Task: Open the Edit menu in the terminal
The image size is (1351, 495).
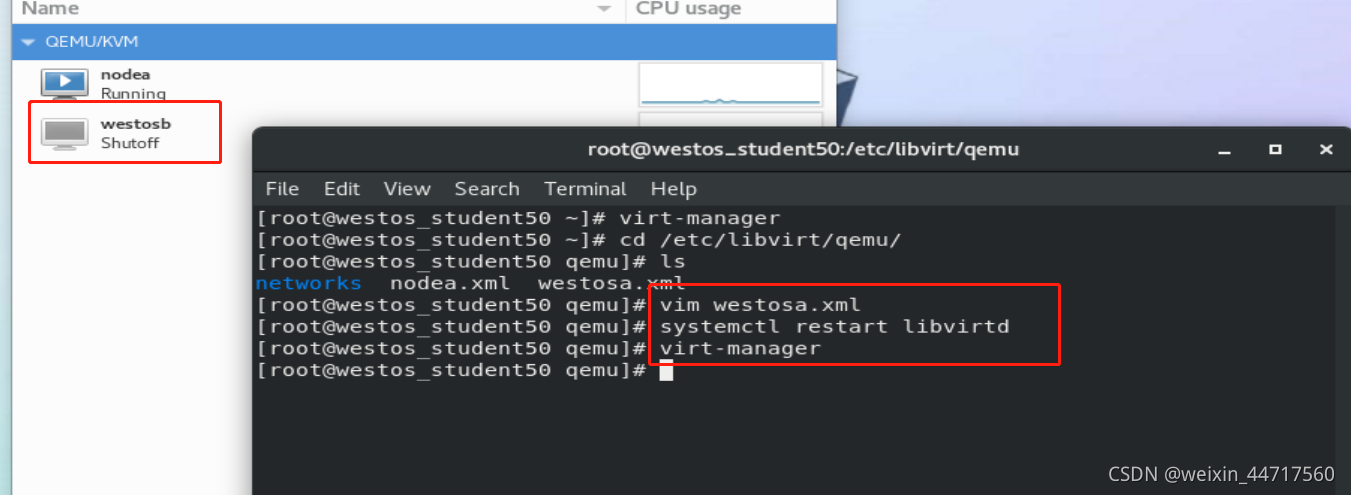Action: (x=342, y=189)
